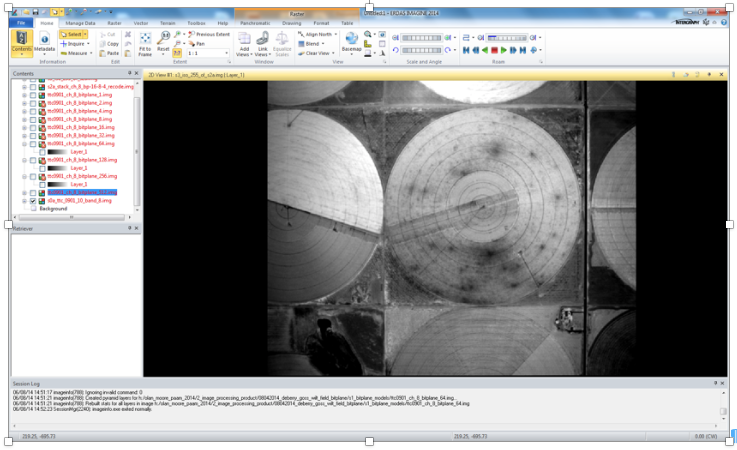
Task: Click the Contents panel horizontal scrollbar
Action: [72, 217]
